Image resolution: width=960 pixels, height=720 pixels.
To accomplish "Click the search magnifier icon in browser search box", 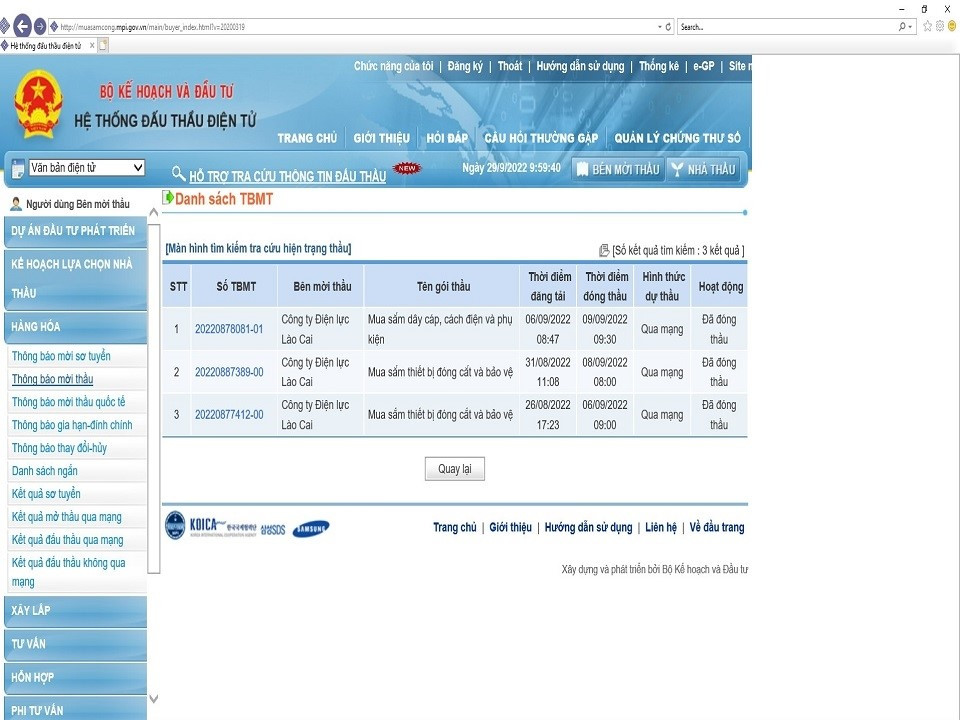I will pos(903,27).
